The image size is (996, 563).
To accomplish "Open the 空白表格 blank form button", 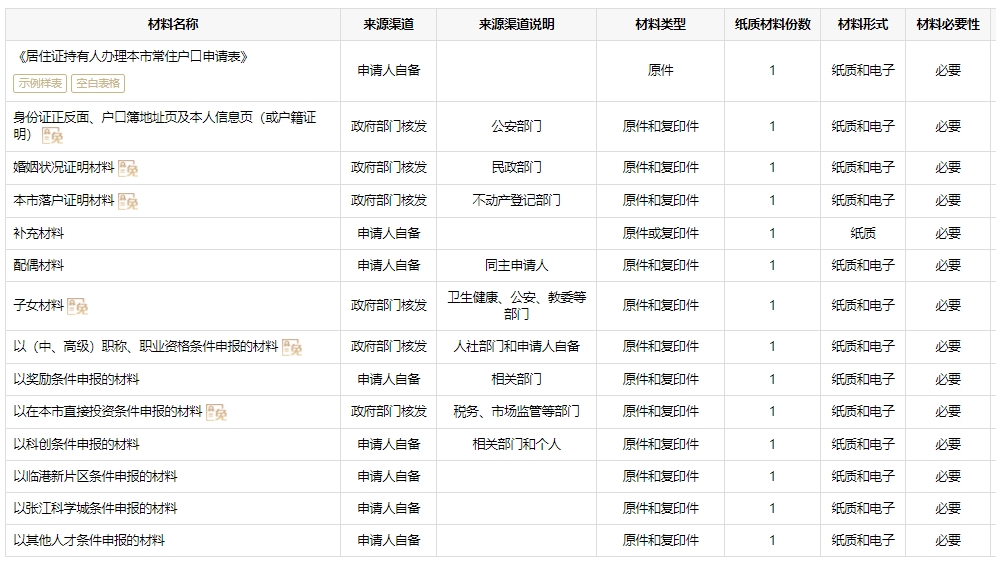I will click(x=98, y=83).
